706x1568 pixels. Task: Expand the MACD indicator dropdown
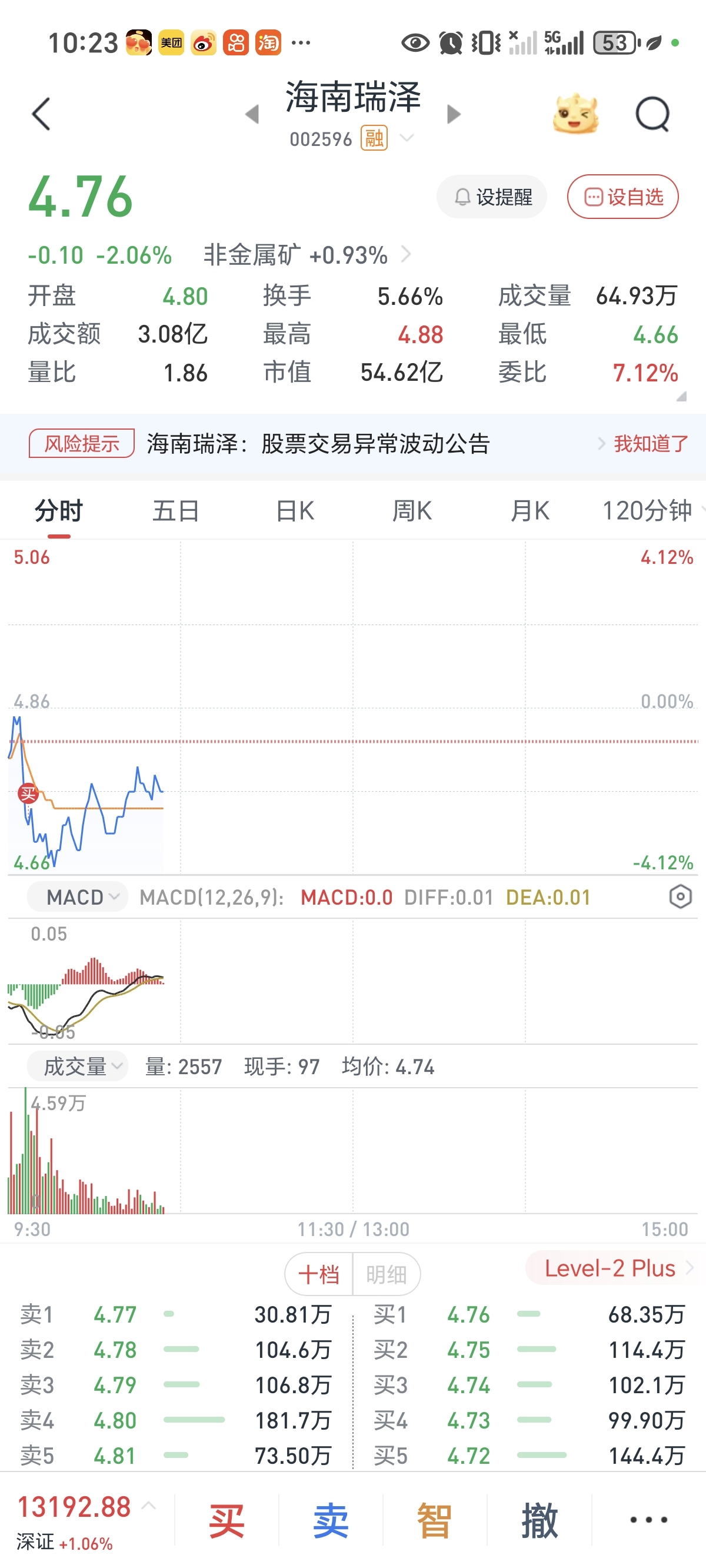point(77,896)
